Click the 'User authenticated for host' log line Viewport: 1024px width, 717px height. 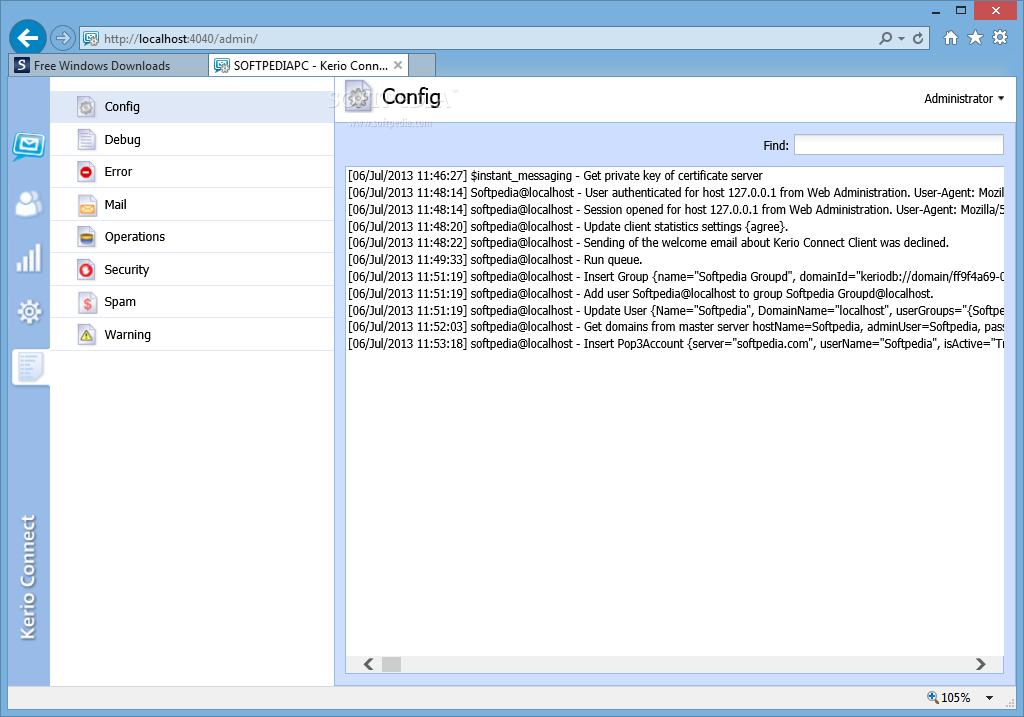pos(675,193)
